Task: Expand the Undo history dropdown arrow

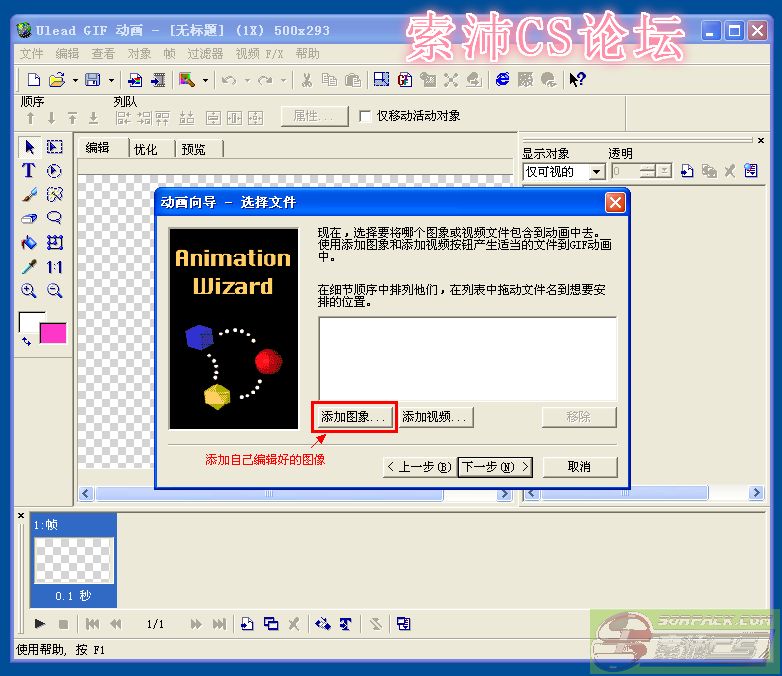Action: point(247,80)
